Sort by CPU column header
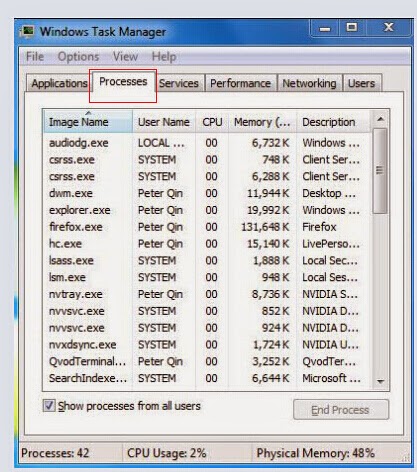The width and height of the screenshot is (417, 472). coord(212,122)
